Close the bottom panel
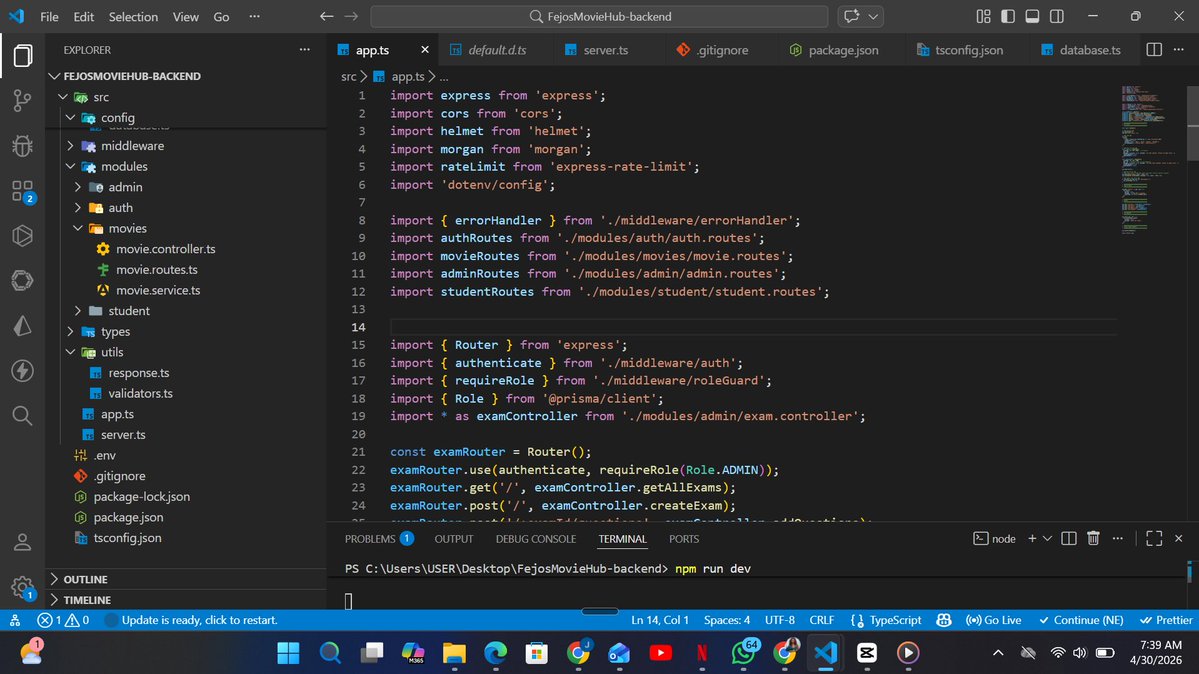Viewport: 1199px width, 674px height. (1178, 539)
